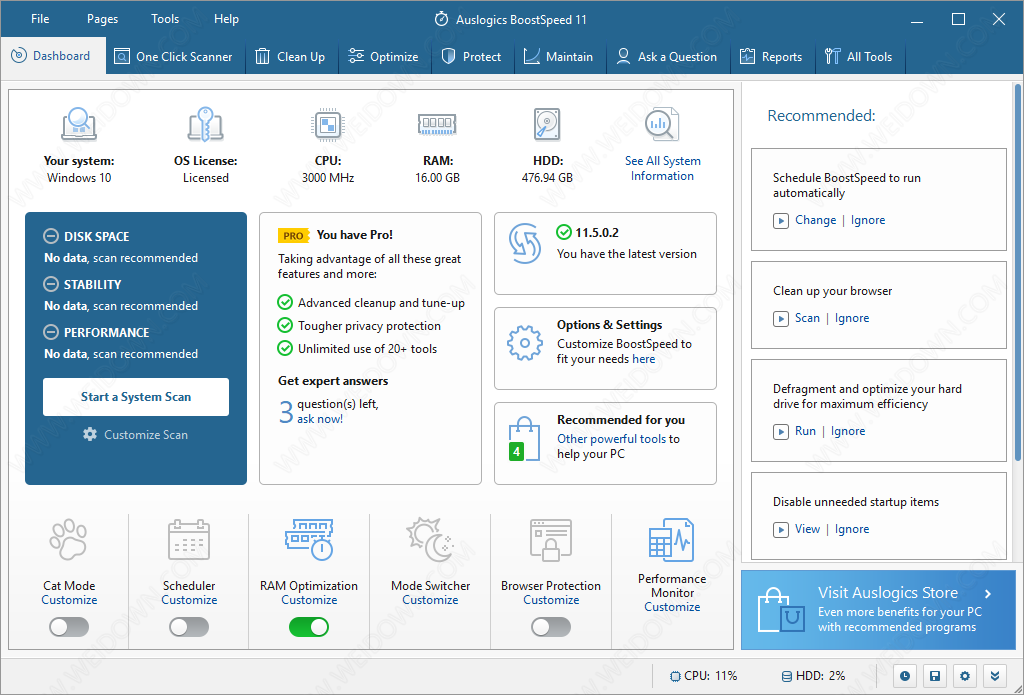Click the shopping bag icon with badge 4
The image size is (1024, 695).
[524, 439]
